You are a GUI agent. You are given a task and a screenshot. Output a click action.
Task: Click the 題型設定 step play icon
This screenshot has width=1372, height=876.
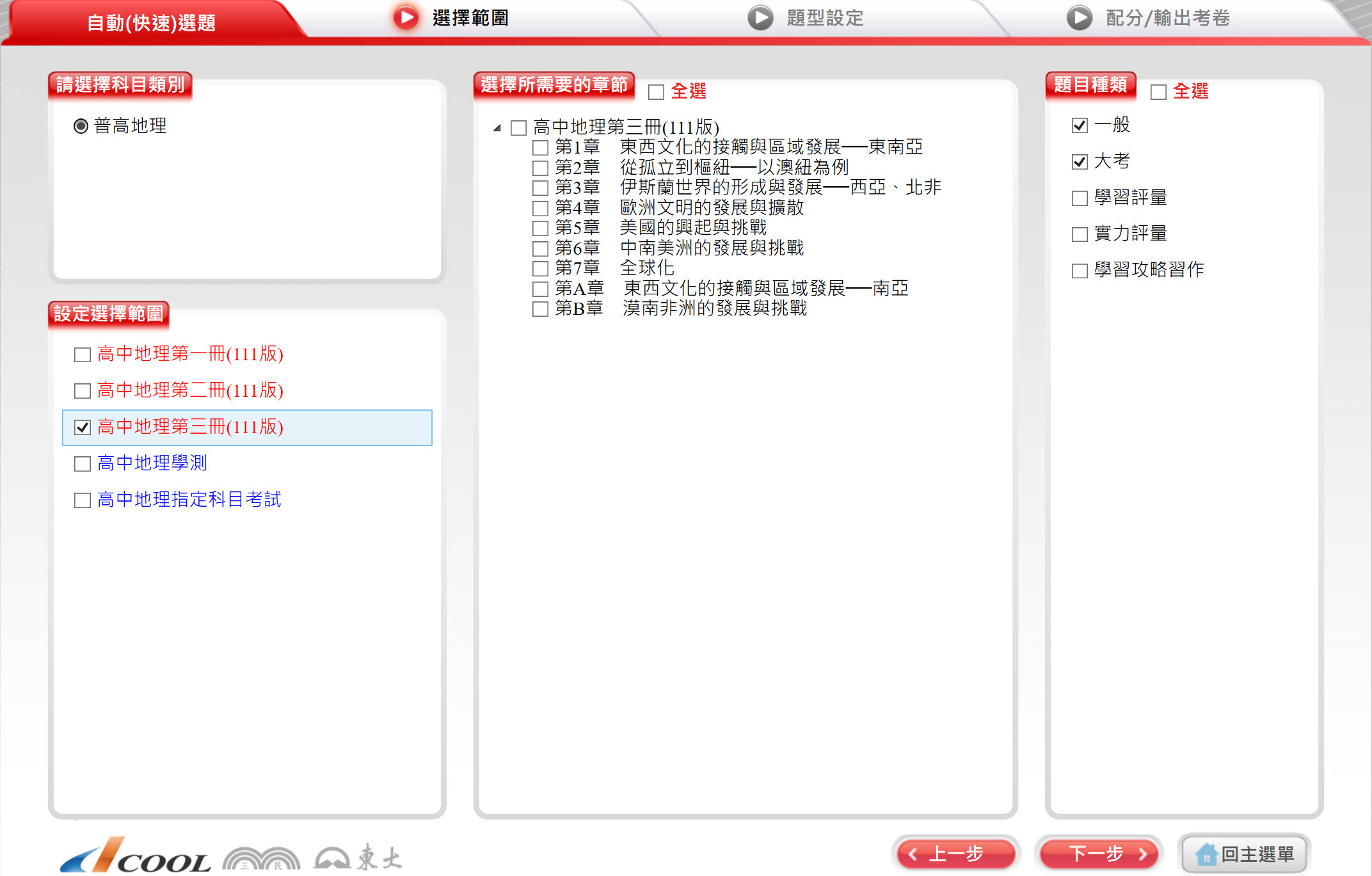[760, 17]
